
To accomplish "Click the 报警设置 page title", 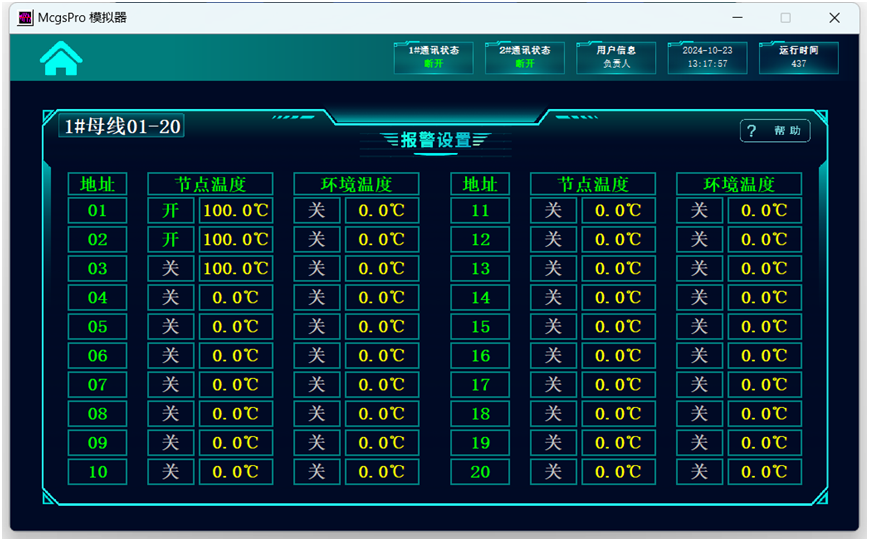I will [436, 140].
